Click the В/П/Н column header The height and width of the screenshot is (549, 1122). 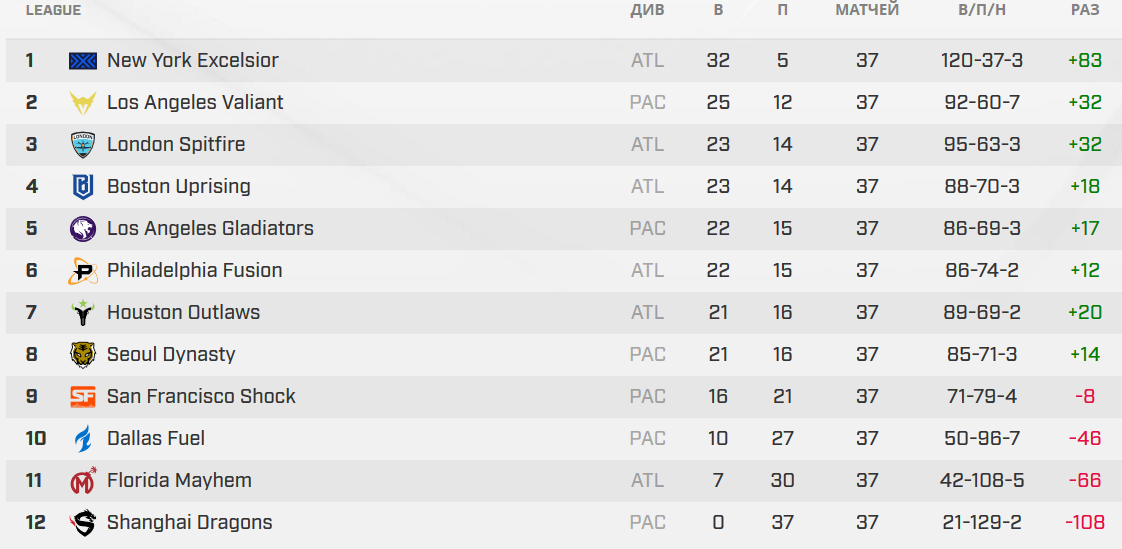(981, 11)
